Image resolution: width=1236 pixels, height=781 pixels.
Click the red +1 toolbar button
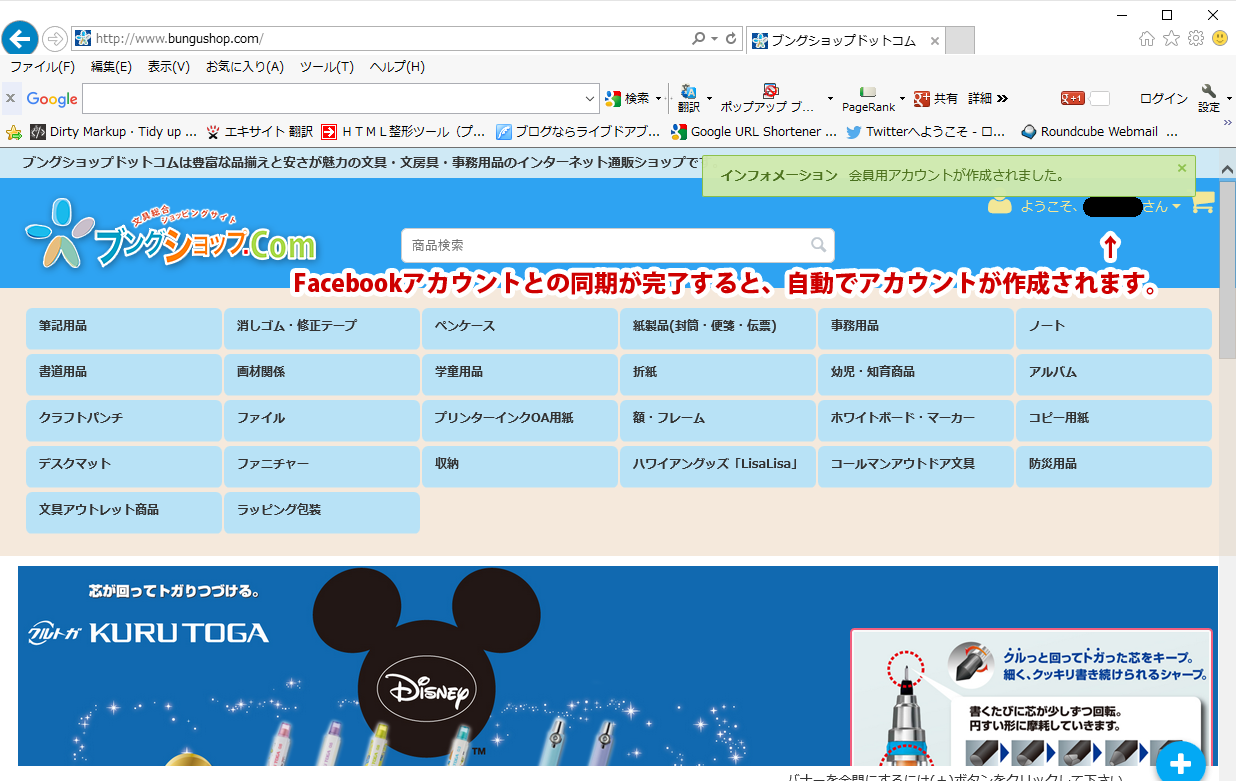tap(1073, 98)
